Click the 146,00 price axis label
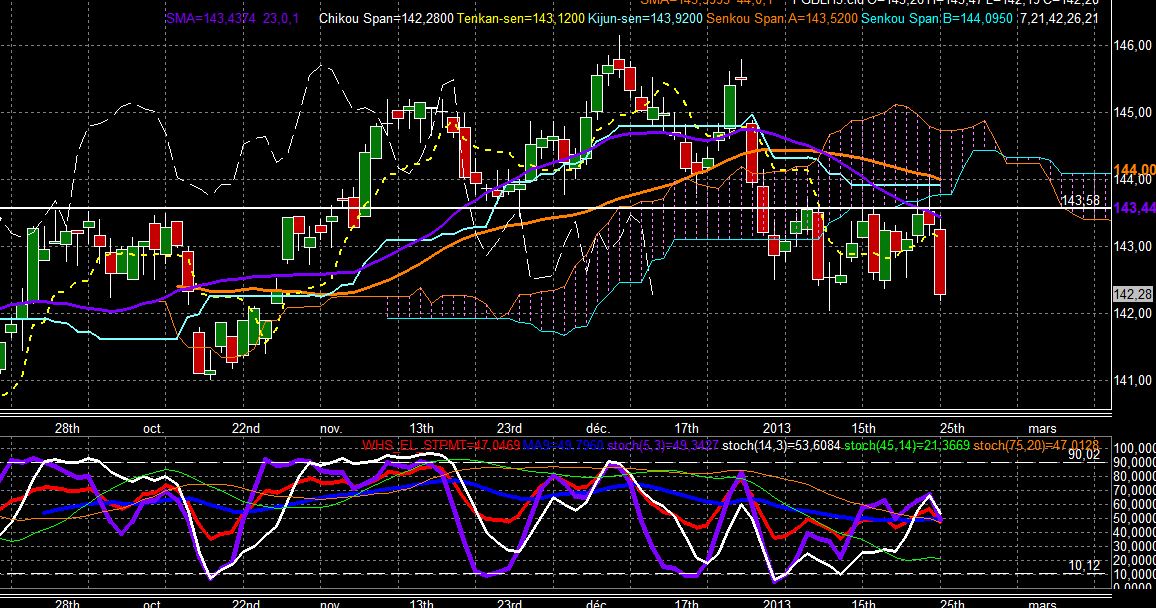1156x608 pixels. click(x=1132, y=46)
